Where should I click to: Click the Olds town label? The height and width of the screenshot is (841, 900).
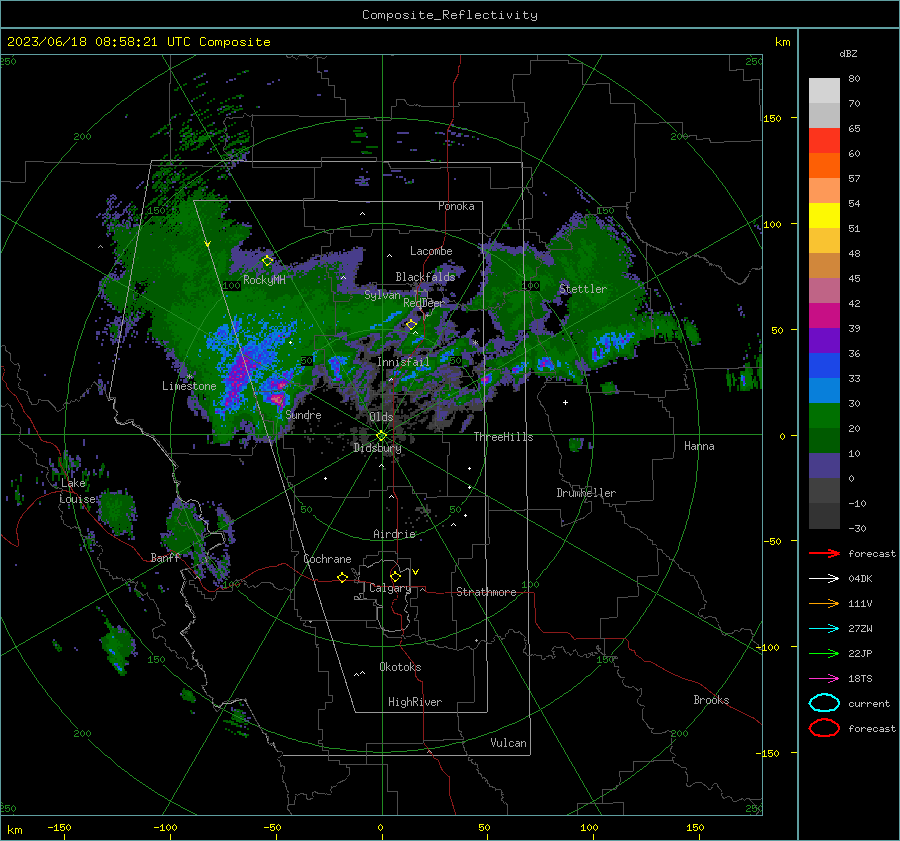[x=381, y=417]
